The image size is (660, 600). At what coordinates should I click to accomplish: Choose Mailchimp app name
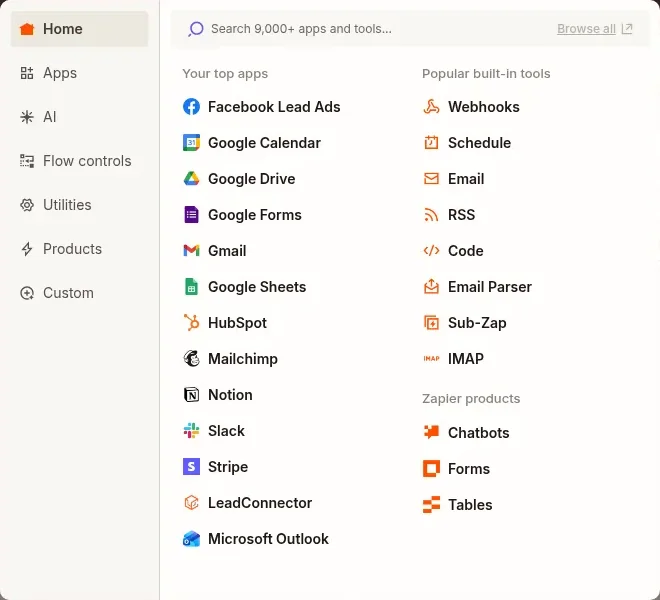click(243, 359)
